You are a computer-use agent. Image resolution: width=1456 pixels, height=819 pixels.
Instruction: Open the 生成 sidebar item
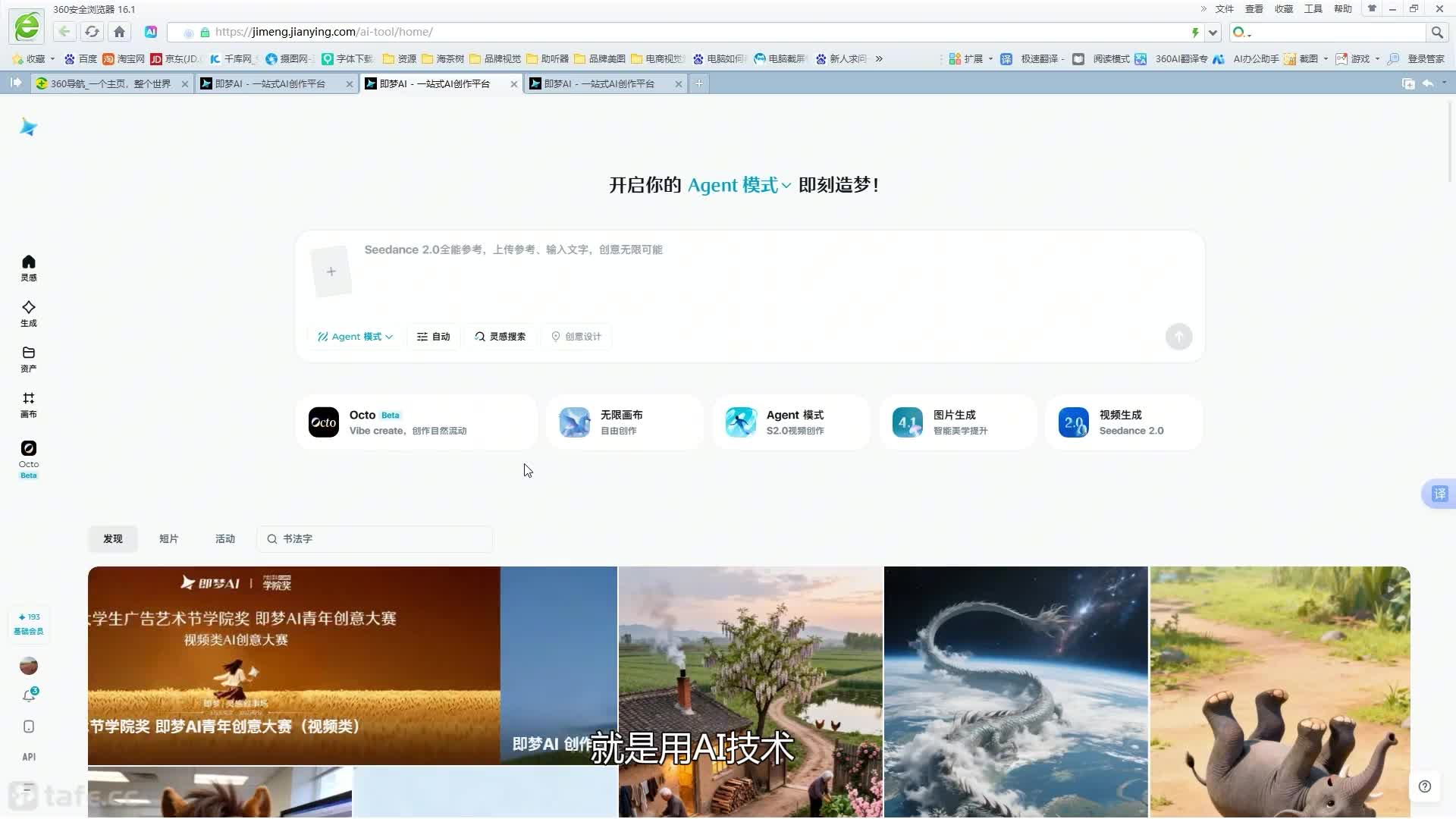pyautogui.click(x=29, y=313)
